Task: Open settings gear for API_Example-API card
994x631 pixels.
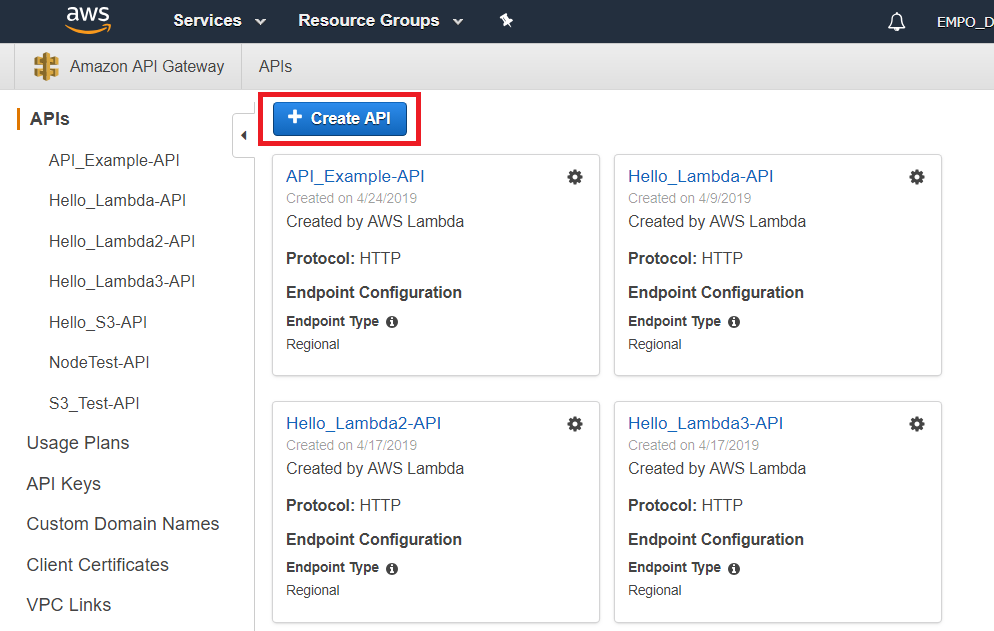Action: click(575, 177)
